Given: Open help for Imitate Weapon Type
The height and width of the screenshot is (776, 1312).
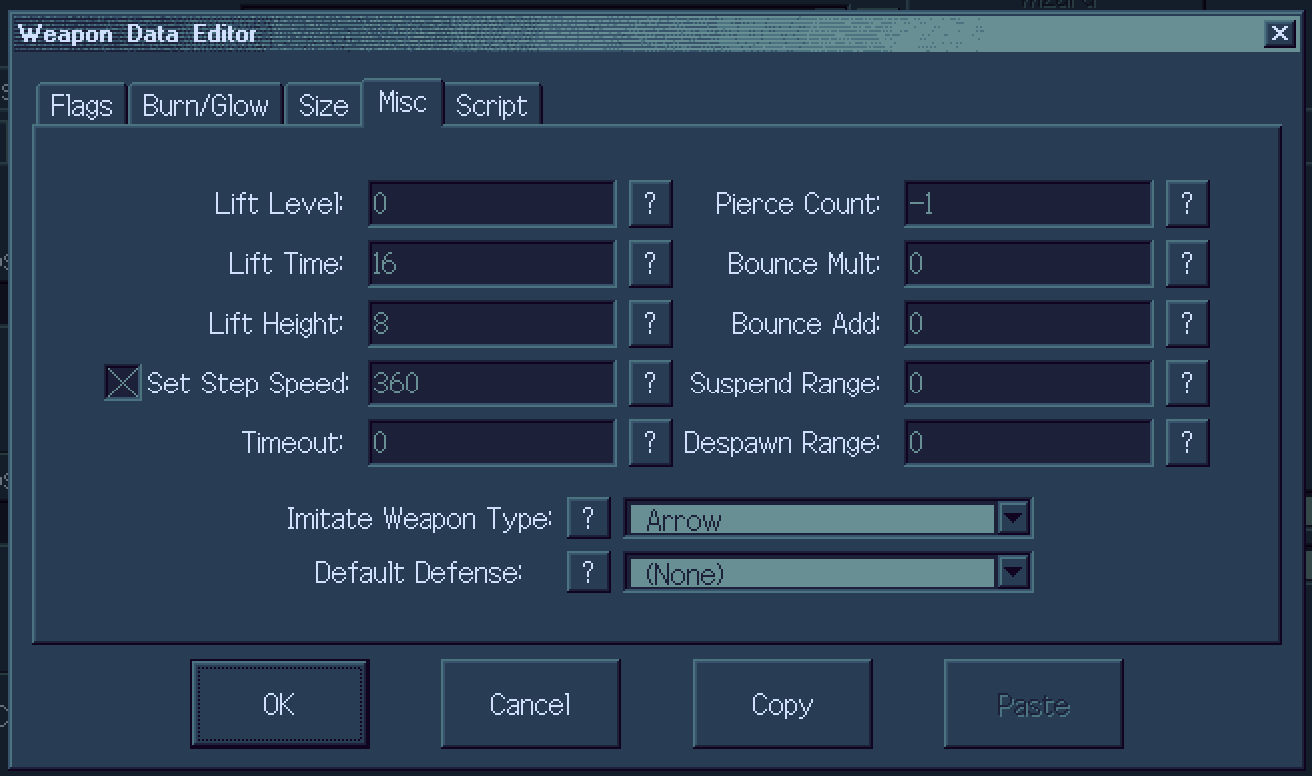Looking at the screenshot, I should [x=588, y=518].
